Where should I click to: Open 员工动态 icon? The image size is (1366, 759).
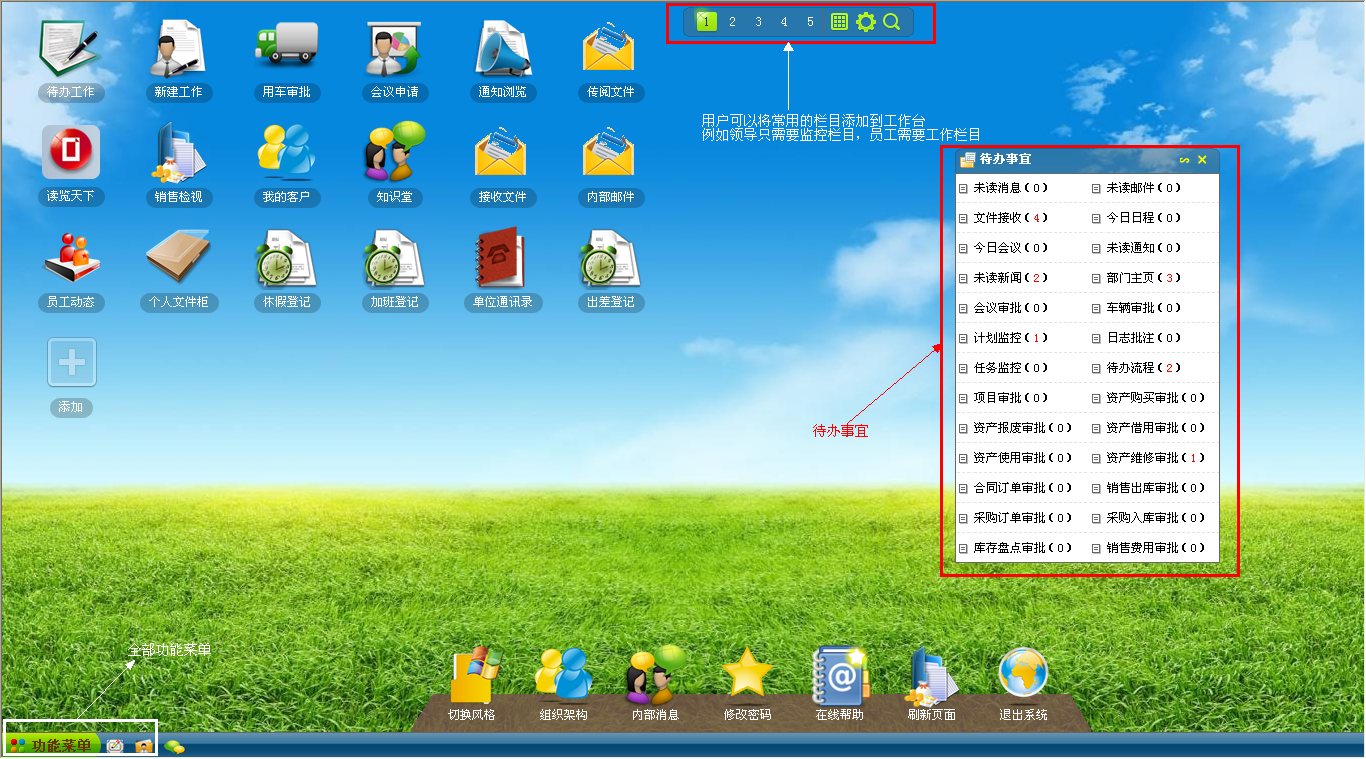pyautogui.click(x=70, y=257)
